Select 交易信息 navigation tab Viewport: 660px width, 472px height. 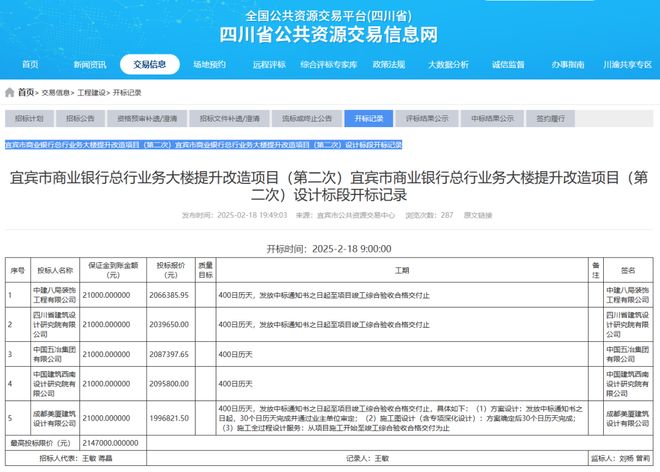[150, 64]
